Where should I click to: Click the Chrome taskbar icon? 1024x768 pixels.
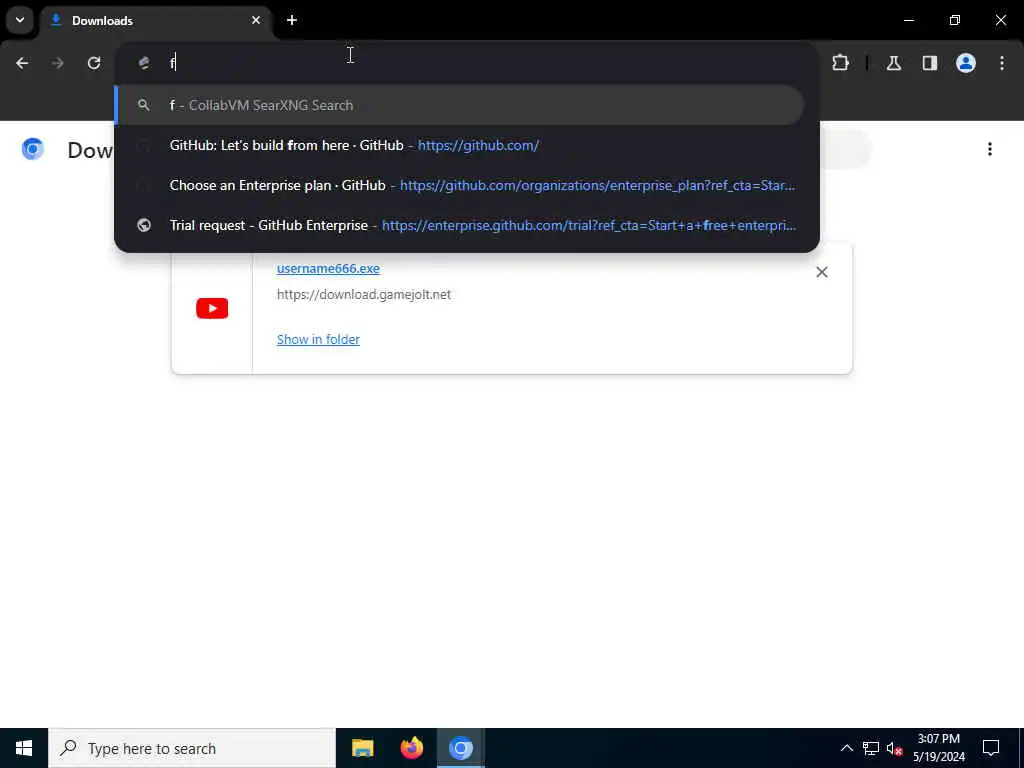(460, 748)
